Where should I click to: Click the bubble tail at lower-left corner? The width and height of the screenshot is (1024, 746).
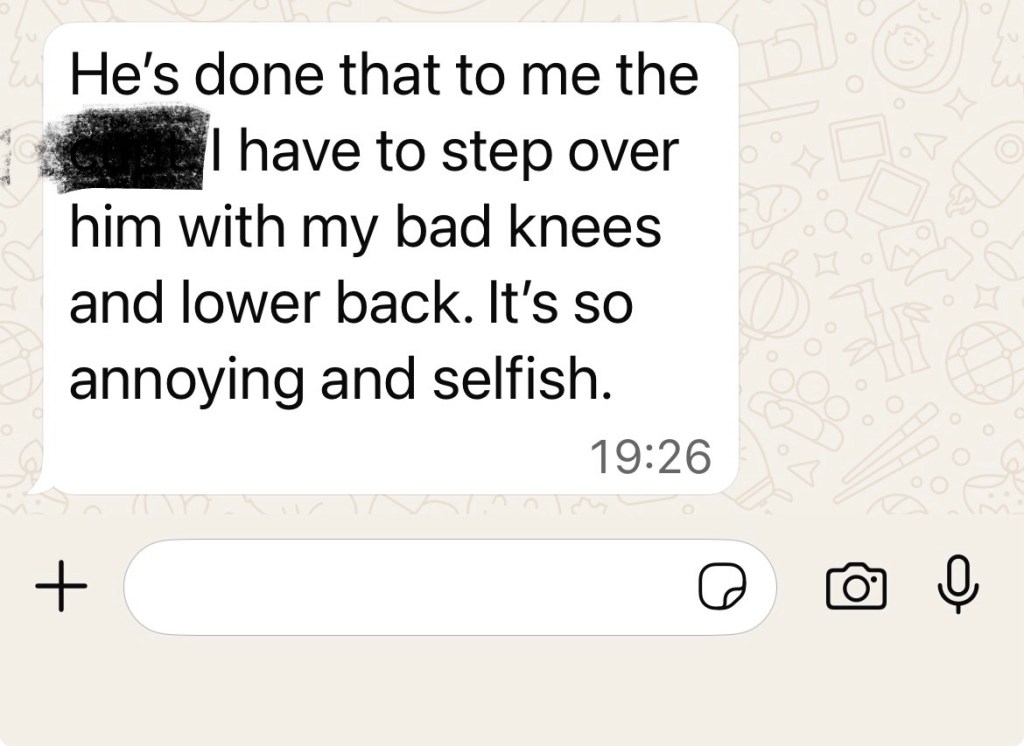pos(40,485)
